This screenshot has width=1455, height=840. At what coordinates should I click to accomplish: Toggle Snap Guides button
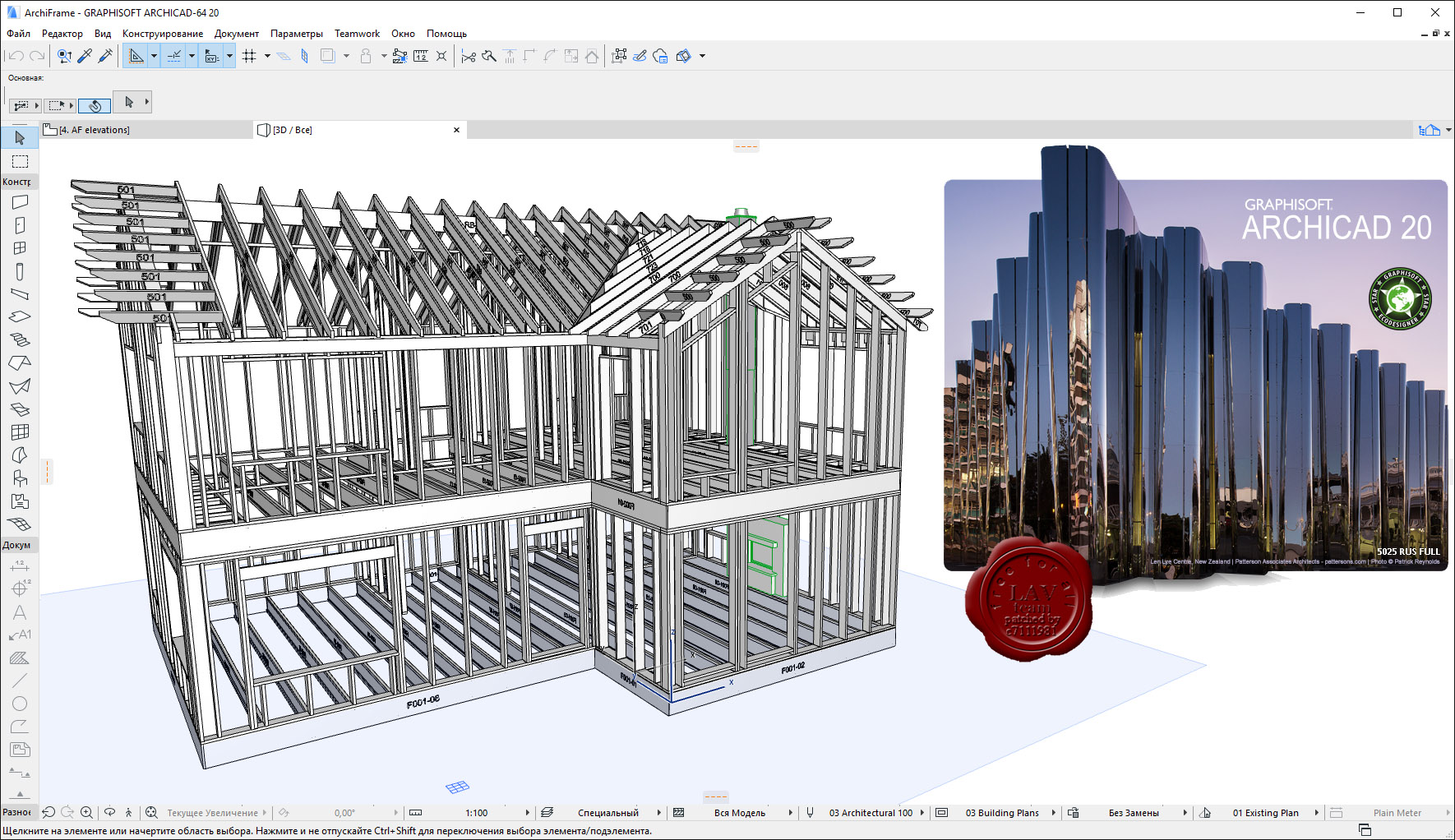(x=174, y=56)
